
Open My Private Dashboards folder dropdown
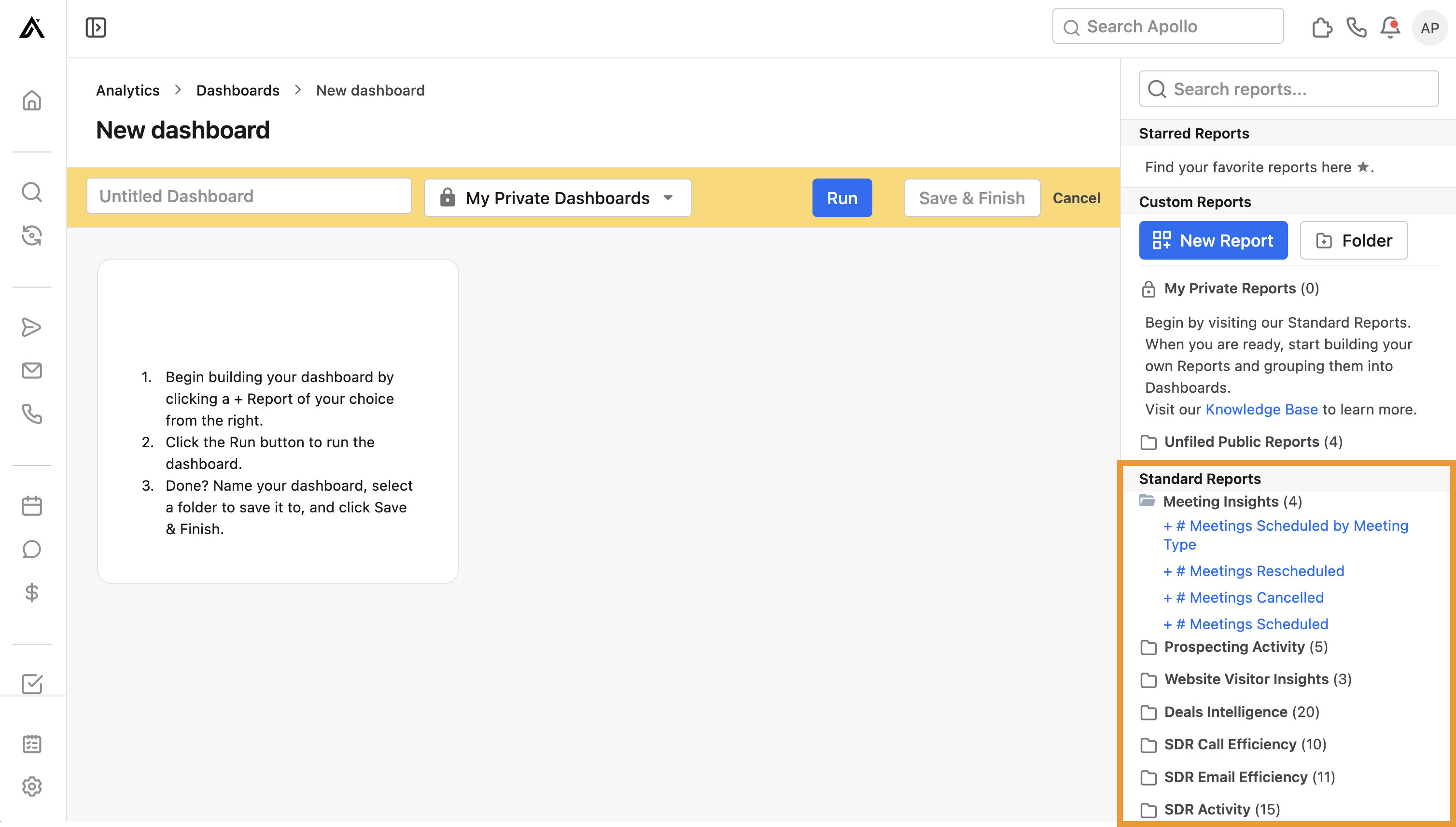(558, 198)
